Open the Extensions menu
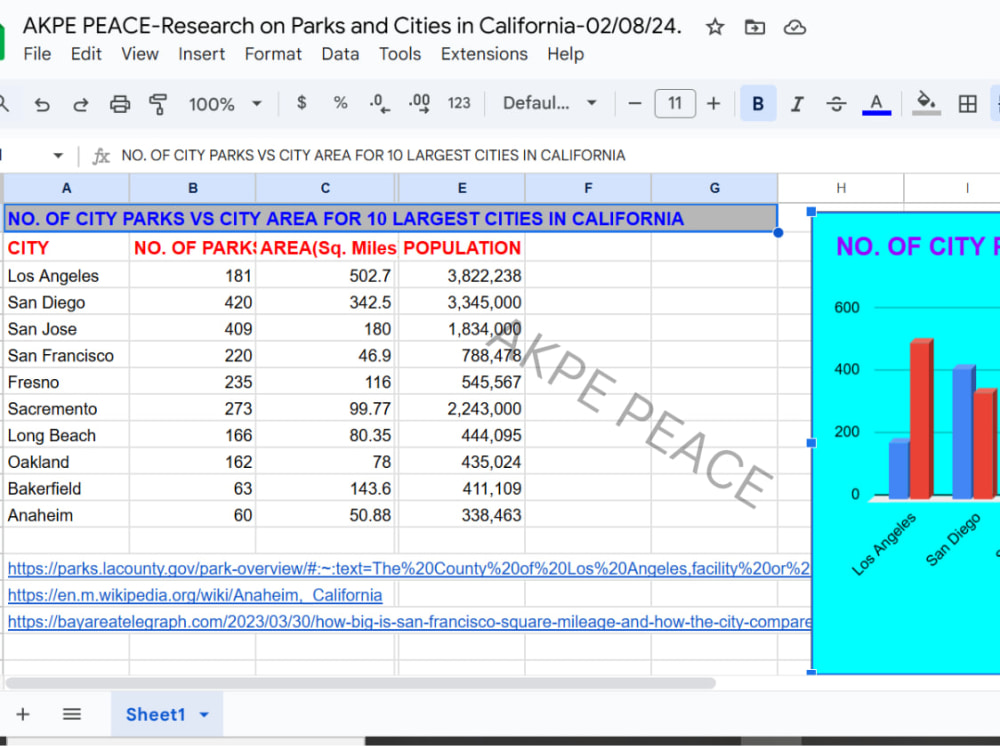 pyautogui.click(x=484, y=54)
